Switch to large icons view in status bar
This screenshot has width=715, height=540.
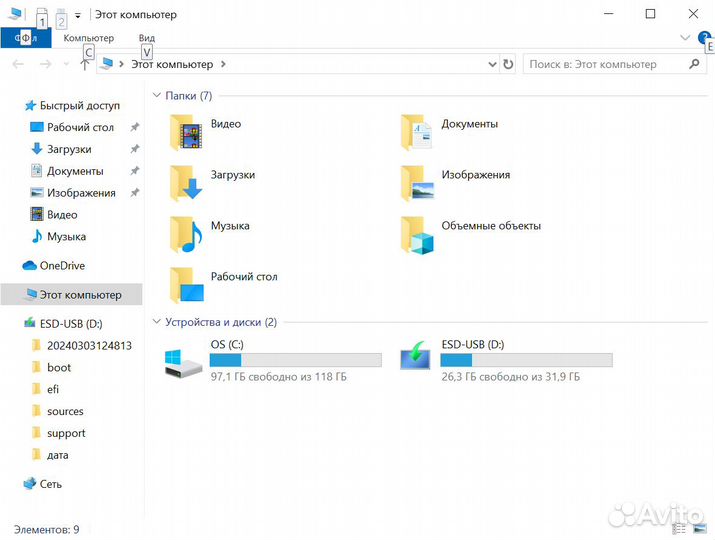[699, 529]
